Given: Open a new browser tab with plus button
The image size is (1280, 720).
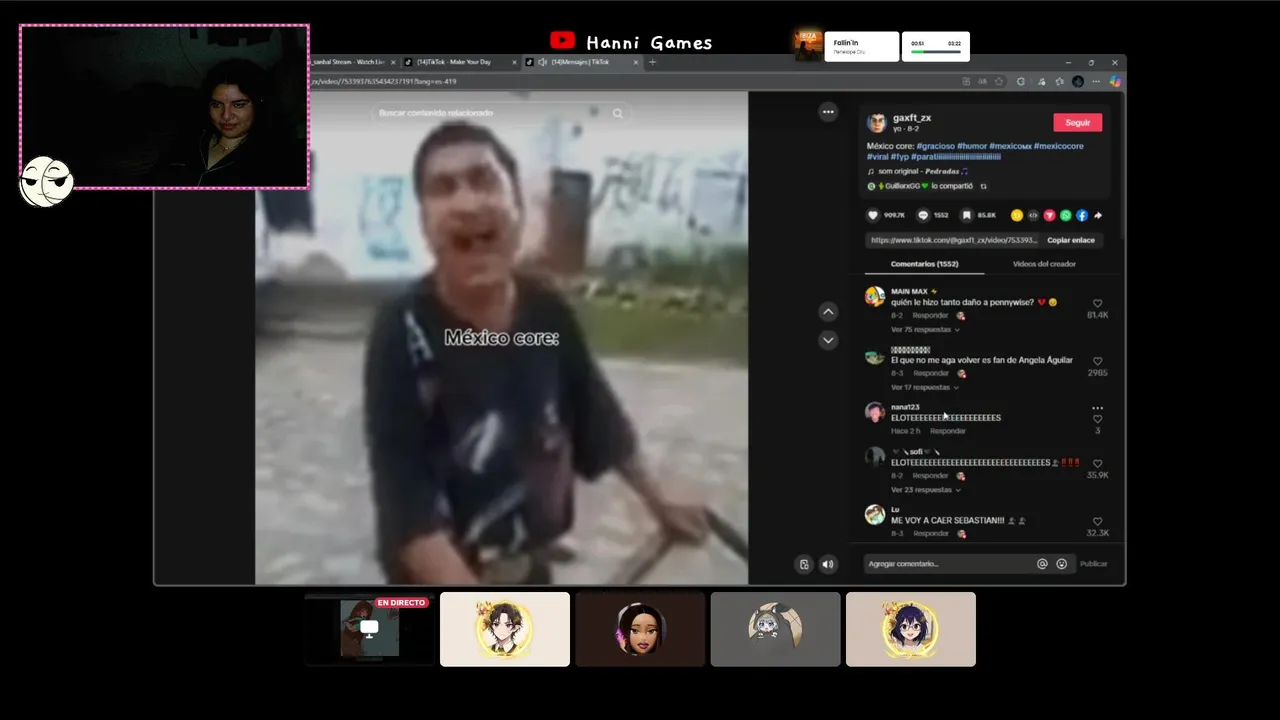Looking at the screenshot, I should (x=652, y=62).
